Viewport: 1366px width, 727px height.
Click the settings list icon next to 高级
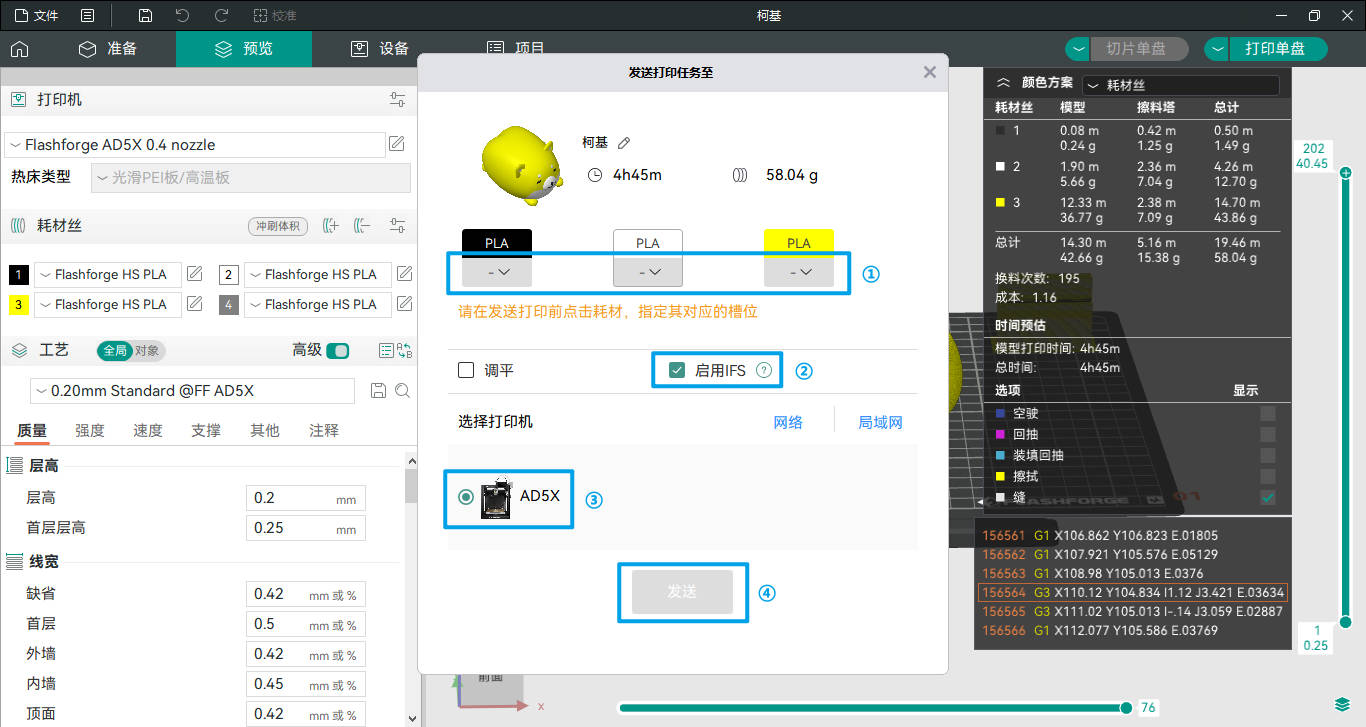(386, 351)
